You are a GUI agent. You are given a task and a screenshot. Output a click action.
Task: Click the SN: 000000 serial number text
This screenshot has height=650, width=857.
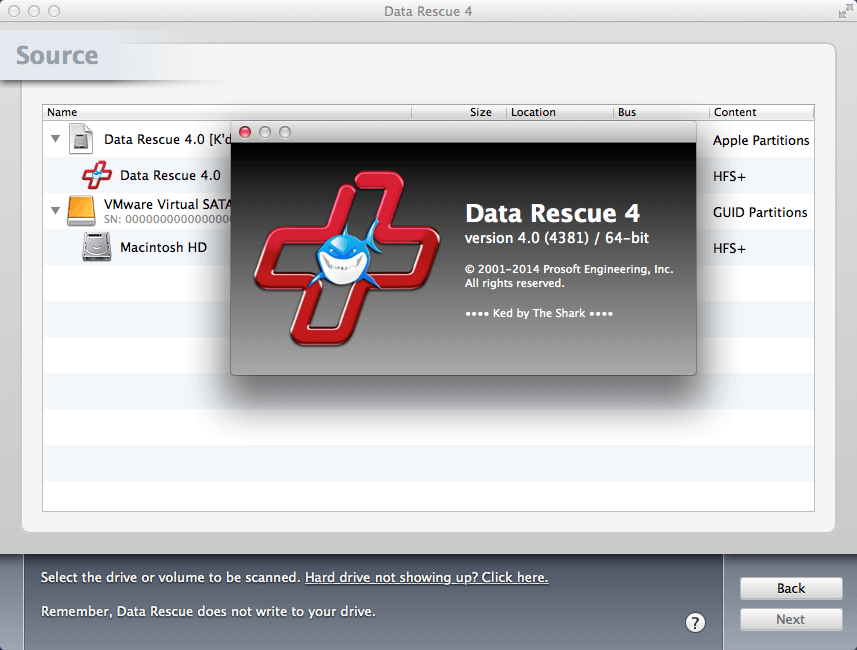167,219
